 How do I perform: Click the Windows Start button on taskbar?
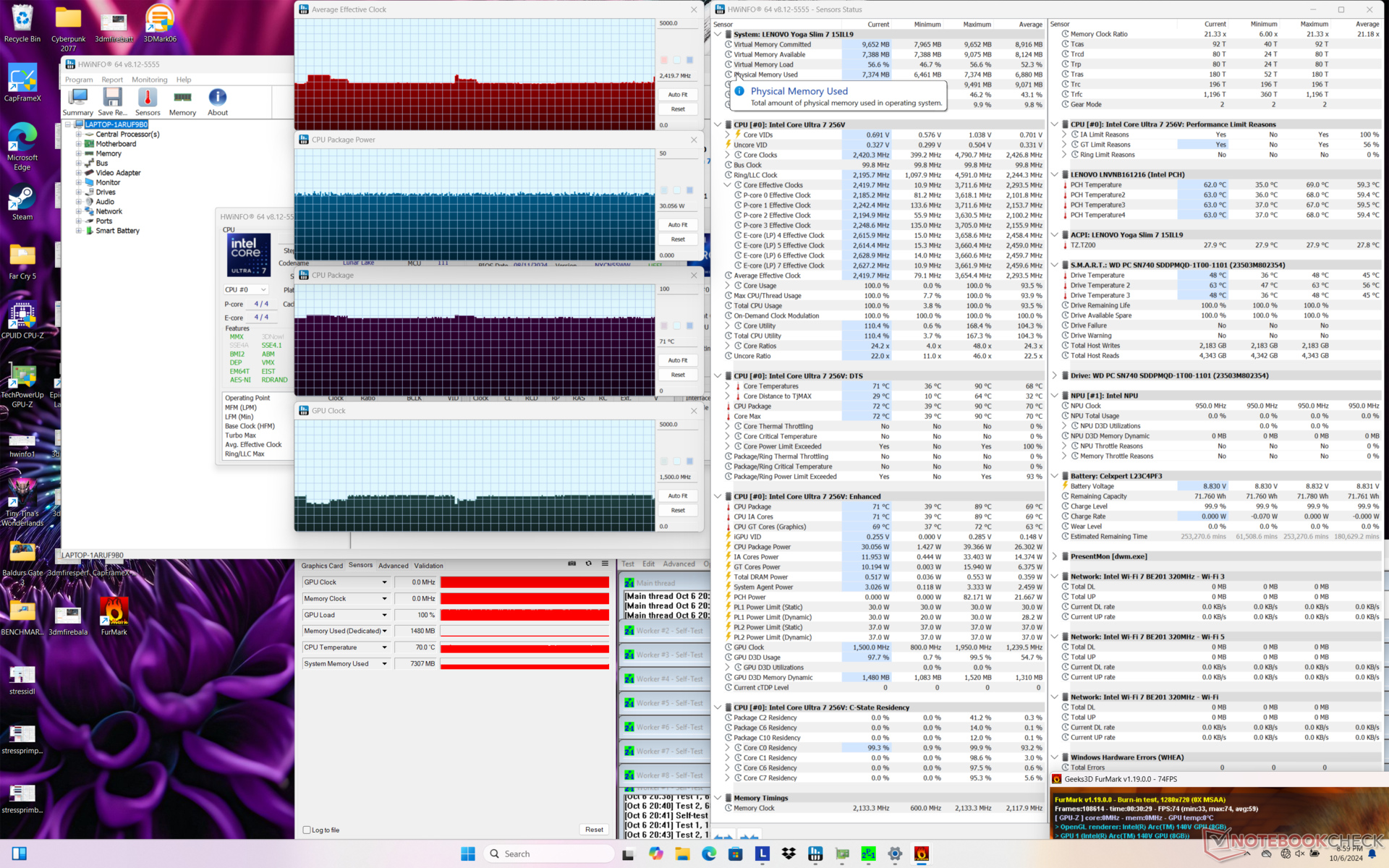pyautogui.click(x=468, y=854)
